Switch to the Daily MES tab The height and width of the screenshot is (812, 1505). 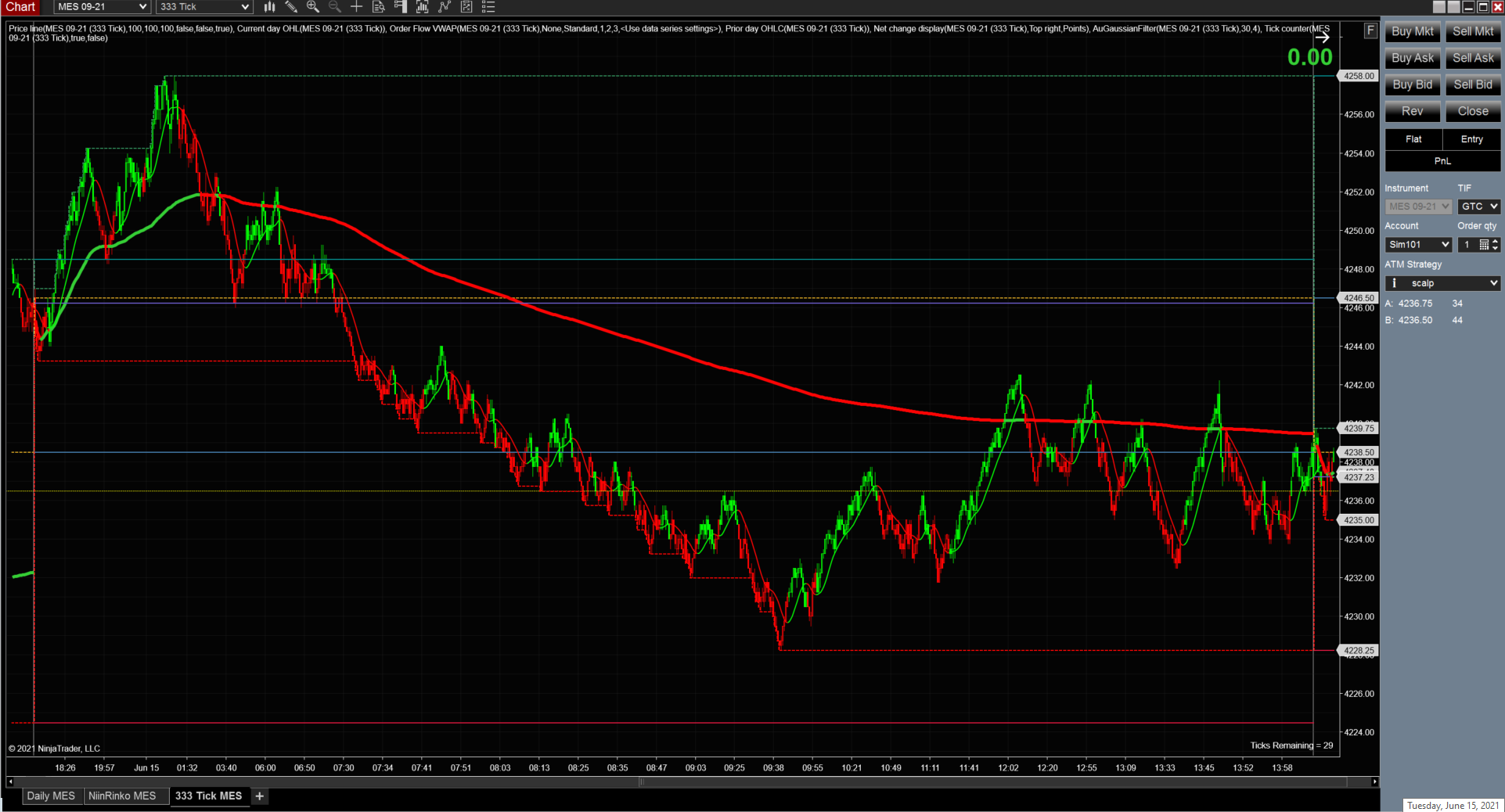51,796
